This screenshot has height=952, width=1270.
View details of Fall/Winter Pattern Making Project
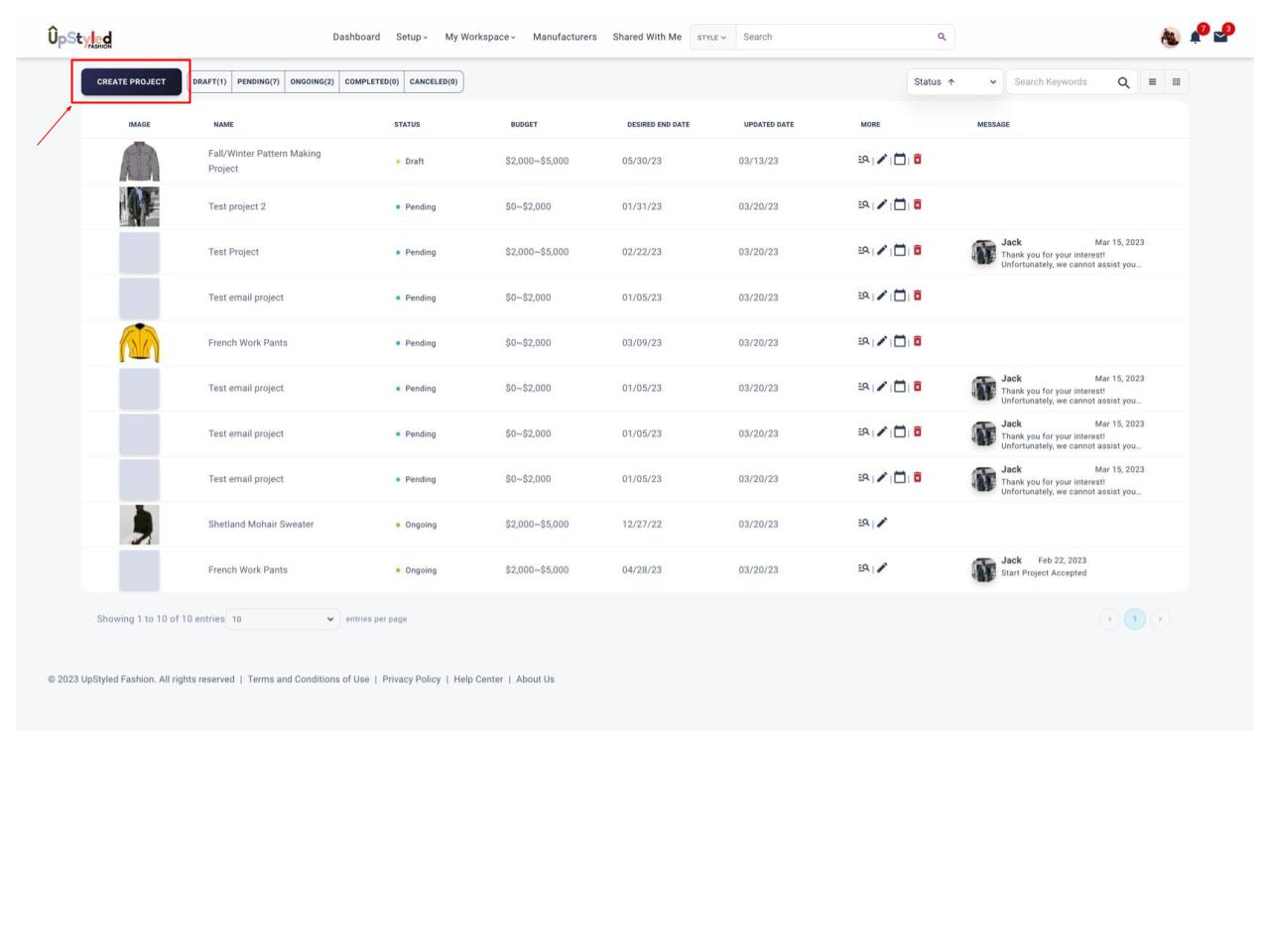click(x=863, y=160)
